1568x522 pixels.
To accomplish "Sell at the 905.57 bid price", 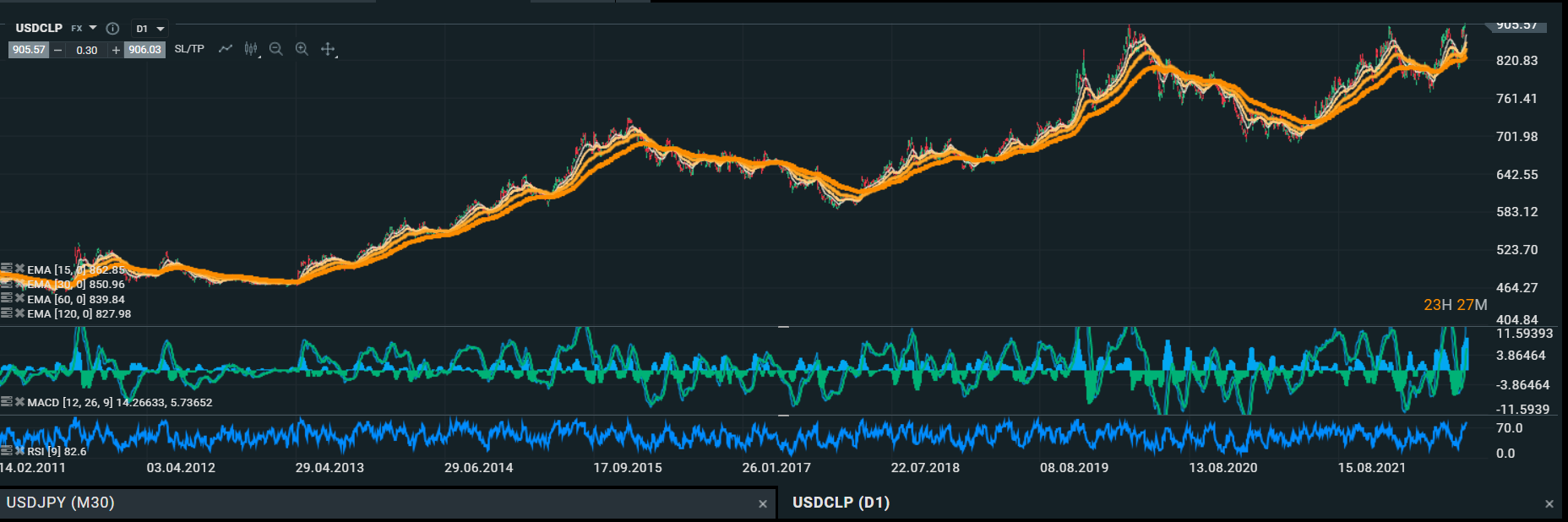I will point(29,50).
